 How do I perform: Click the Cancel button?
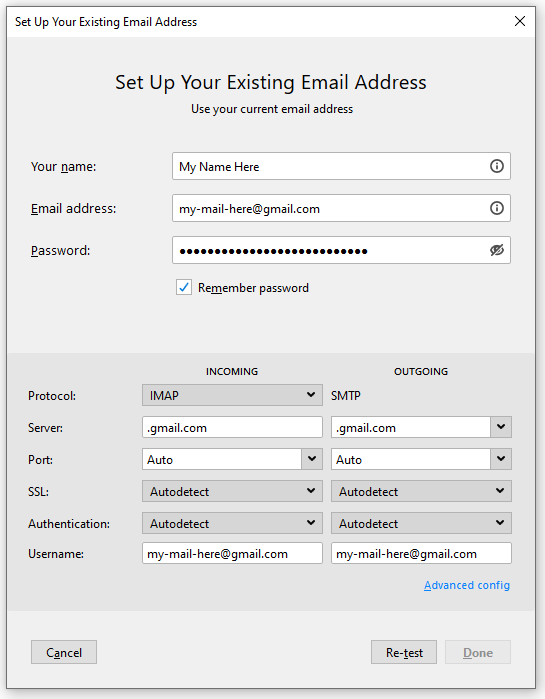click(x=64, y=652)
